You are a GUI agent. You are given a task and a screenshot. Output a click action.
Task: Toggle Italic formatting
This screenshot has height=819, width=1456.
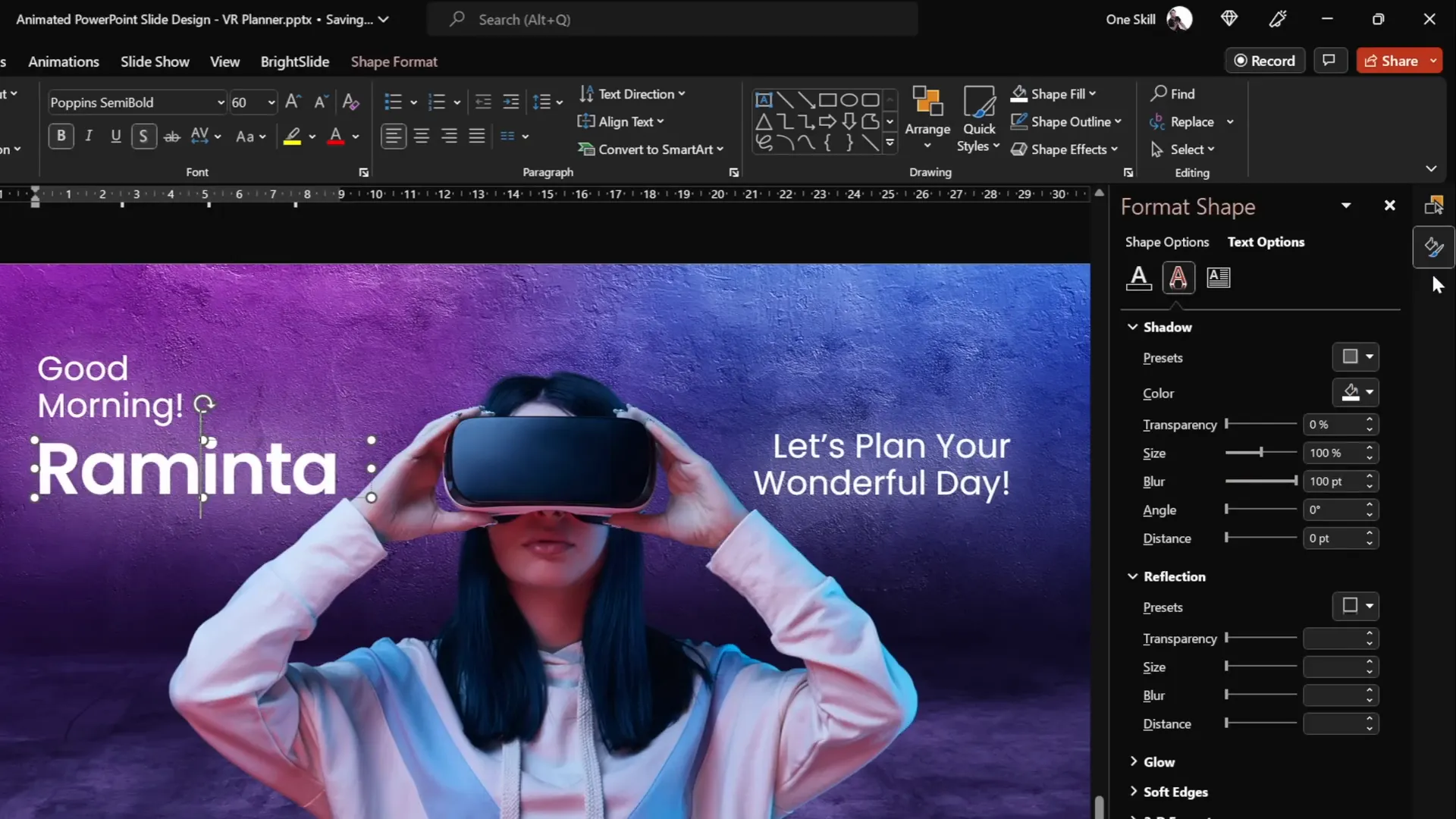click(x=89, y=136)
